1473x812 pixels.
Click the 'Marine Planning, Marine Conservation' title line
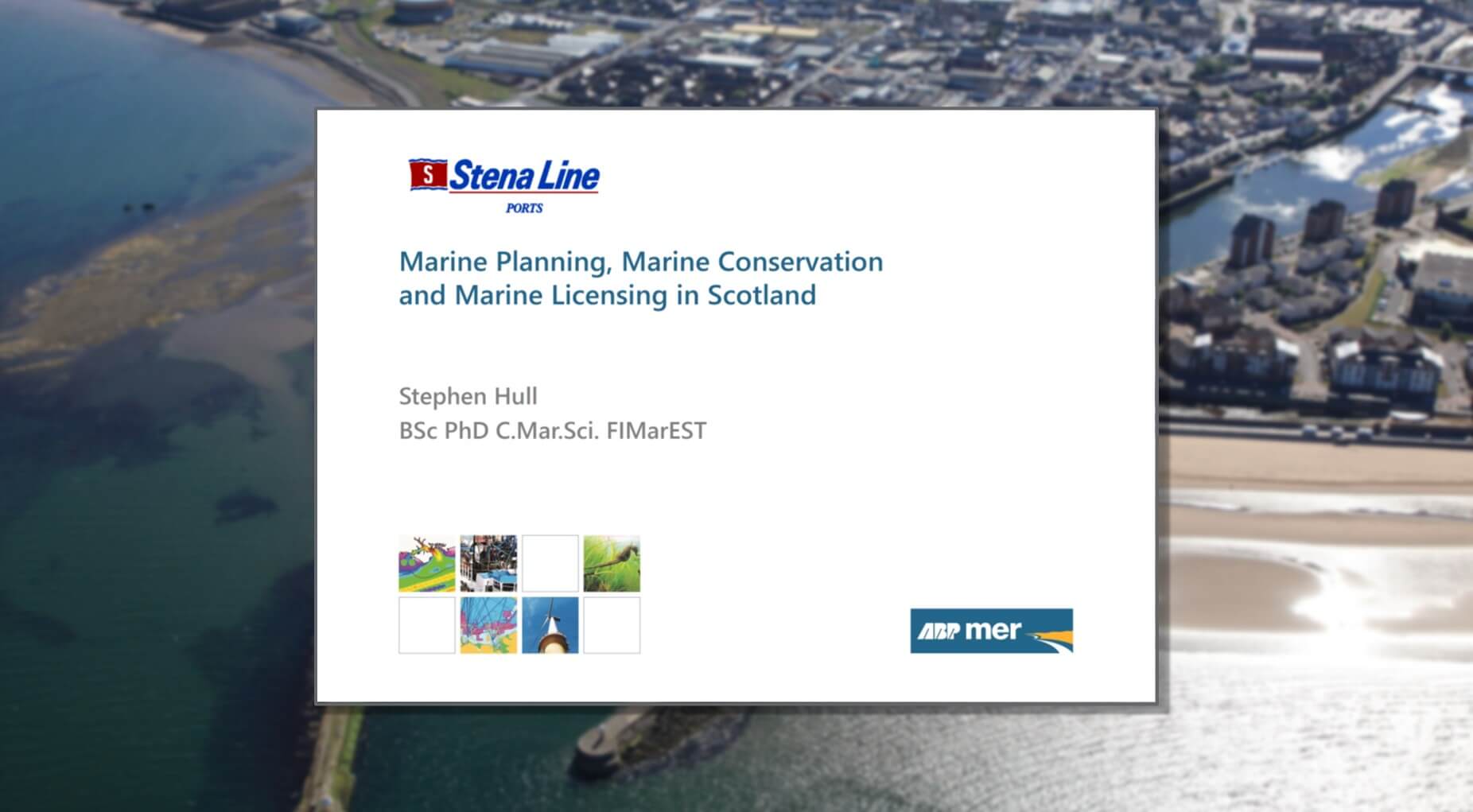click(x=640, y=262)
